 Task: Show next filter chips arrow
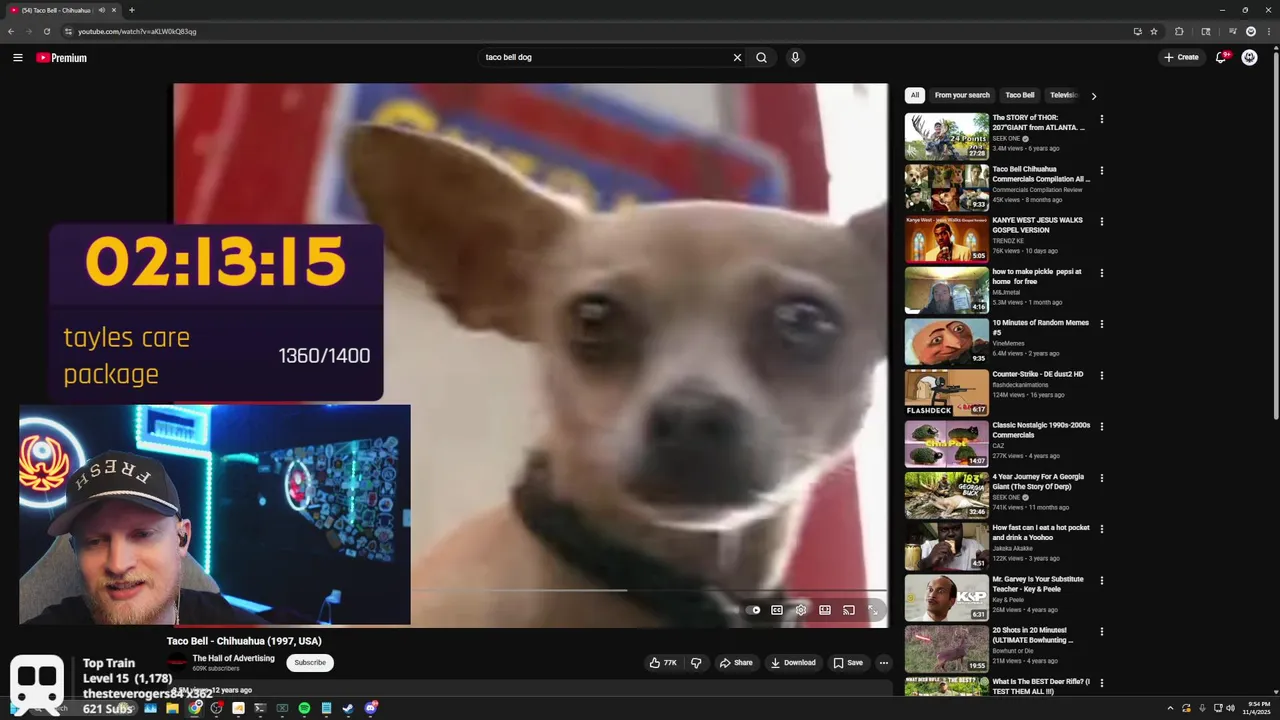[1093, 96]
